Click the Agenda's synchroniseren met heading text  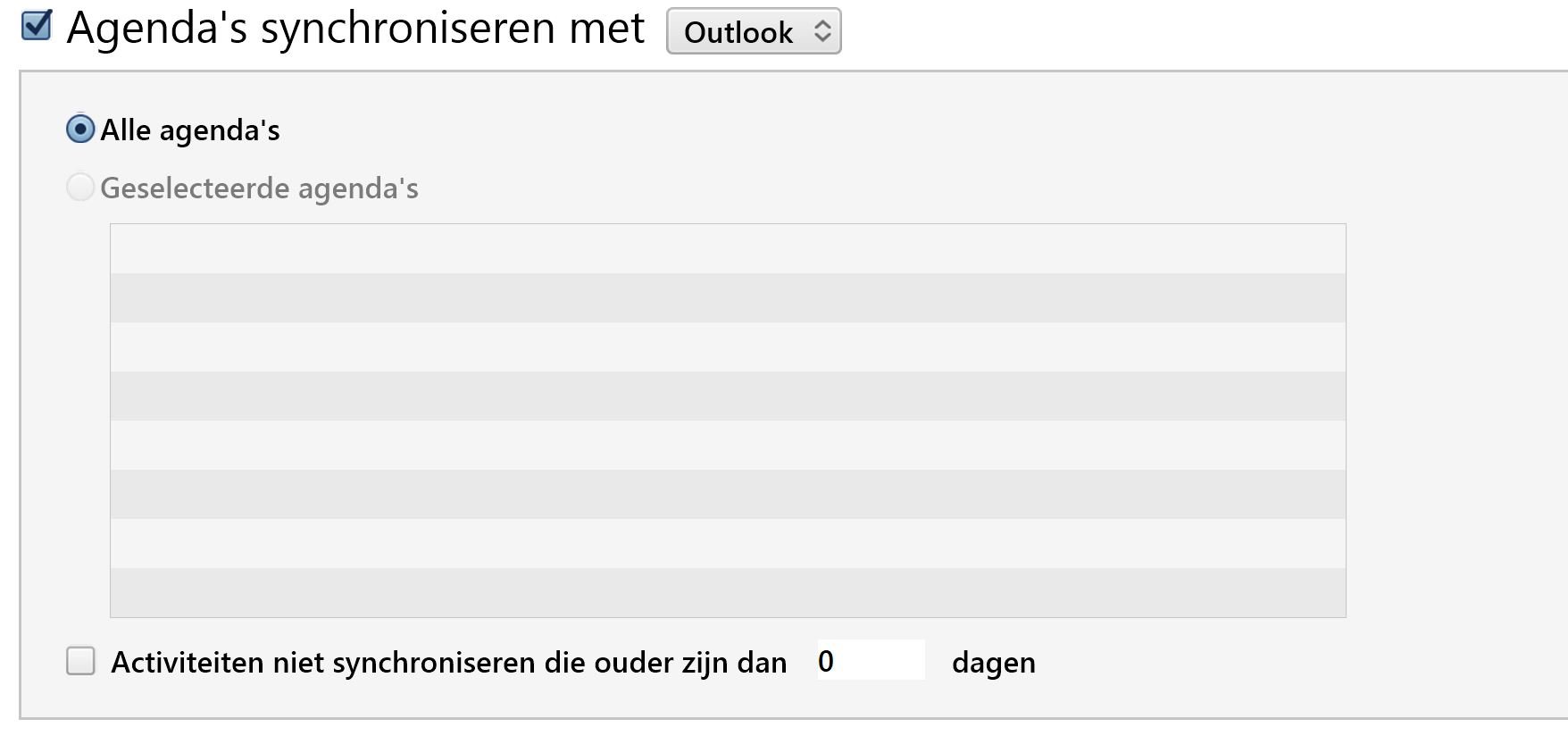click(355, 28)
